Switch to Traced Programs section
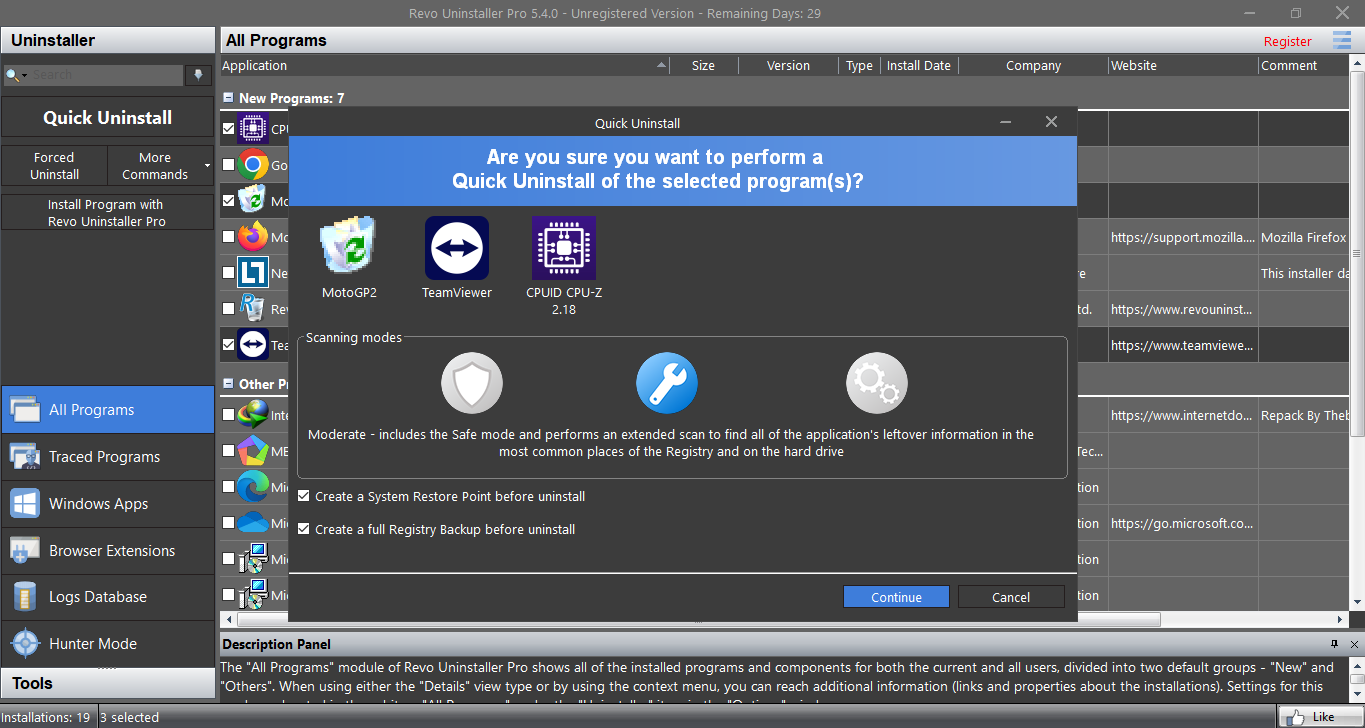 tap(104, 457)
